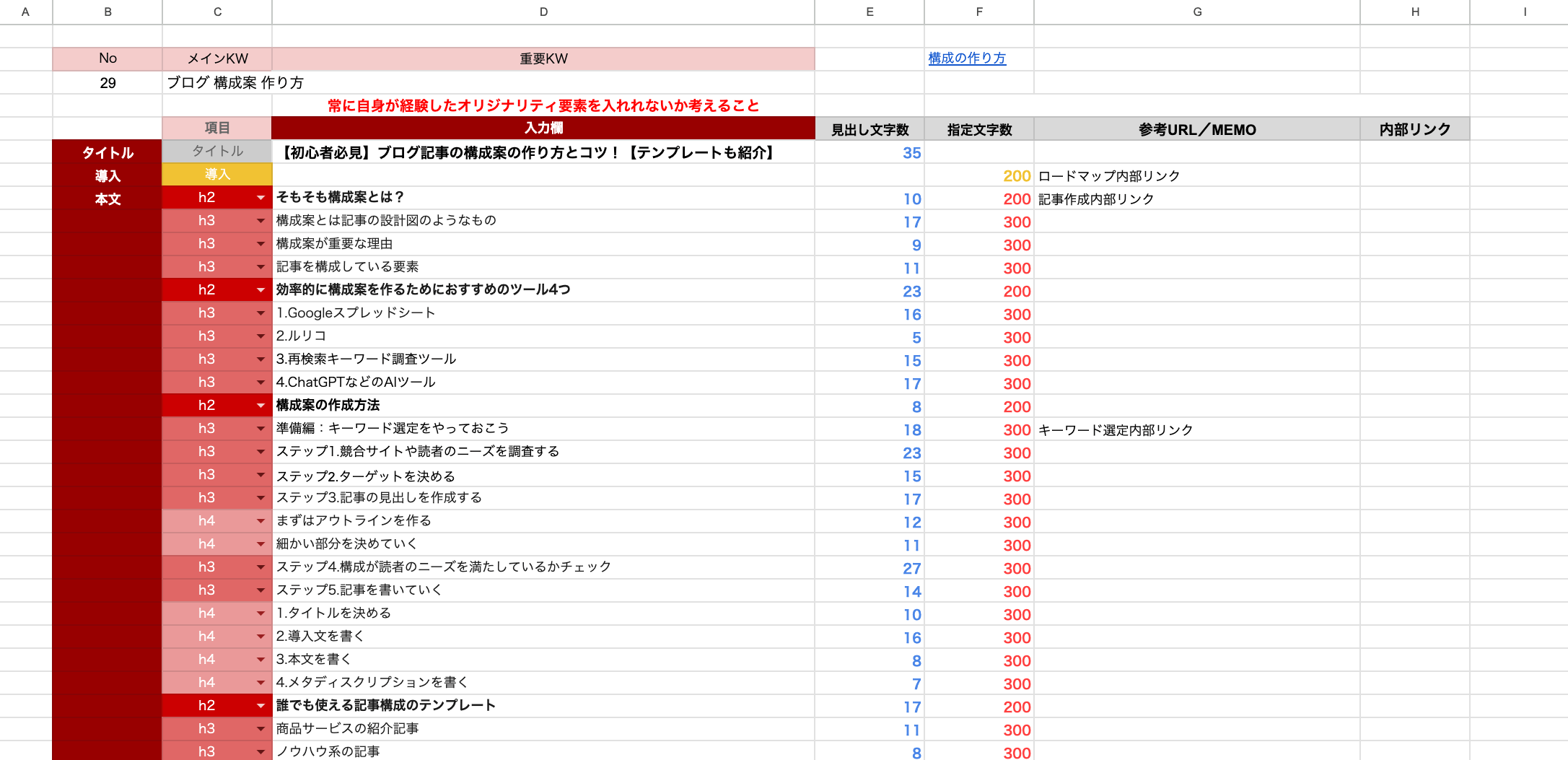1568x760 pixels.
Task: Click the 重要KW header cell
Action: tap(543, 58)
